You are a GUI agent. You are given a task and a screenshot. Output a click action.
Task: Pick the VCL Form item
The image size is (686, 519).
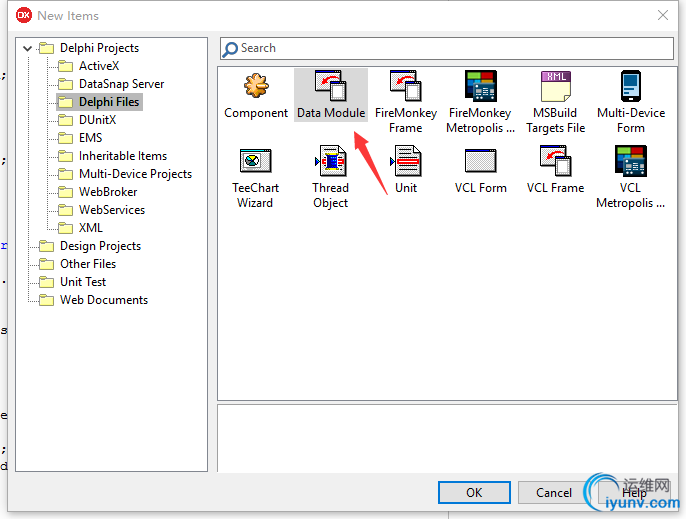(480, 170)
